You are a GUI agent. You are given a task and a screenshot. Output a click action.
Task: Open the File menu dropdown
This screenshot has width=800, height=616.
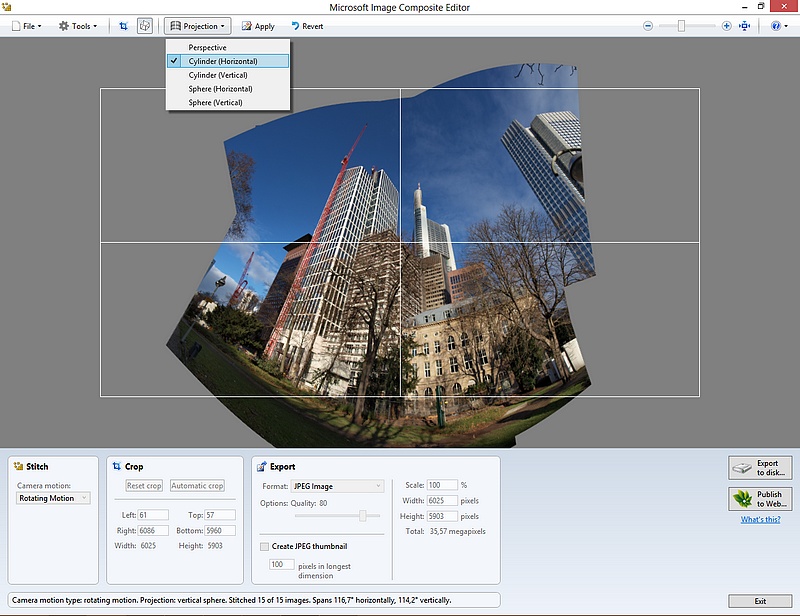coord(26,26)
